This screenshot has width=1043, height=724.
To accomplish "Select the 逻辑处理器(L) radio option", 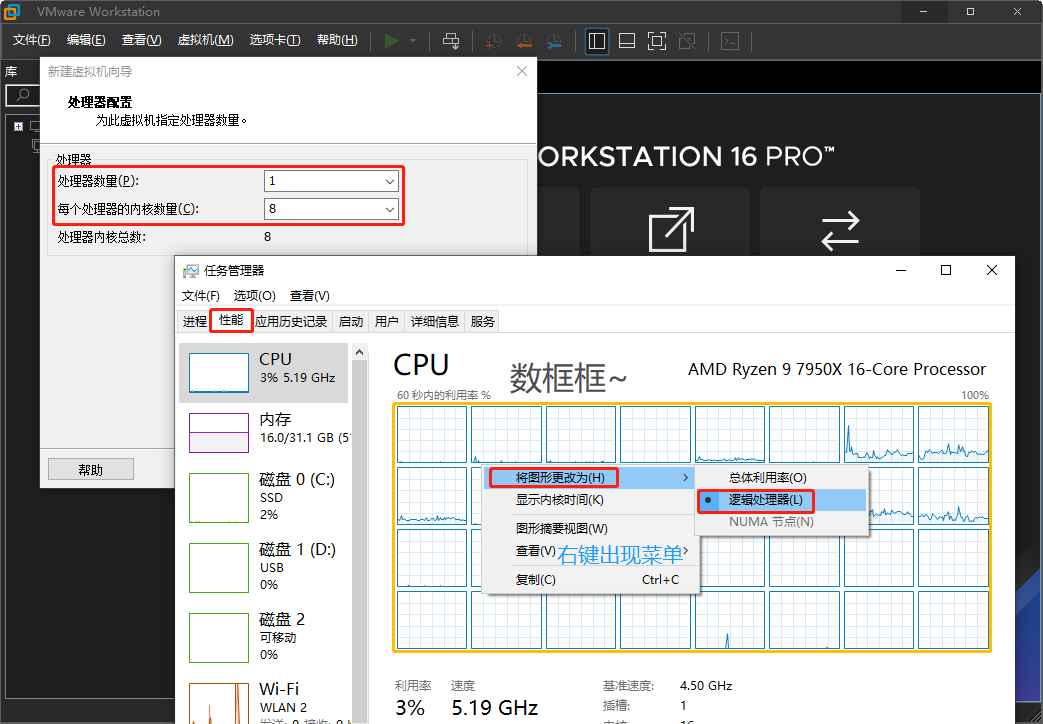I will [782, 500].
